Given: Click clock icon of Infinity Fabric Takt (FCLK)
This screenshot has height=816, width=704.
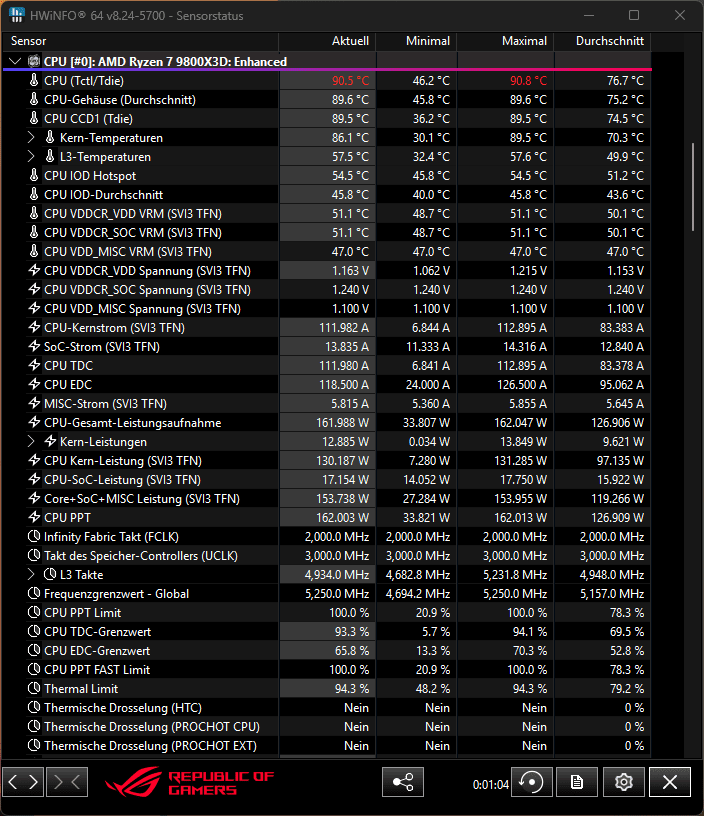Looking at the screenshot, I should point(34,536).
